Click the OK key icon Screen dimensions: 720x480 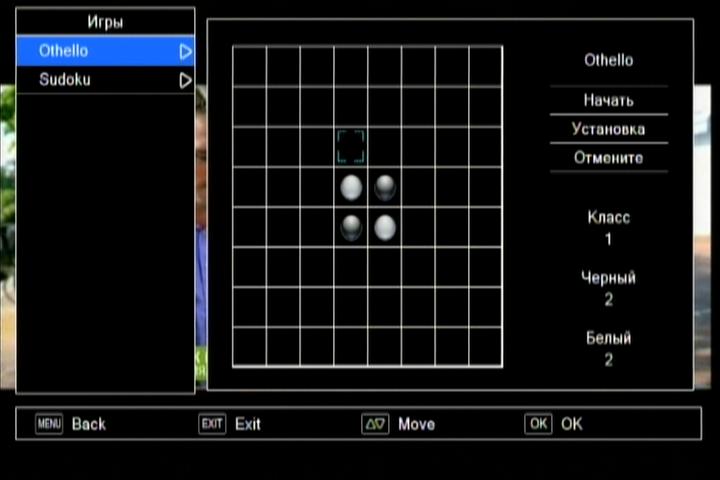538,424
